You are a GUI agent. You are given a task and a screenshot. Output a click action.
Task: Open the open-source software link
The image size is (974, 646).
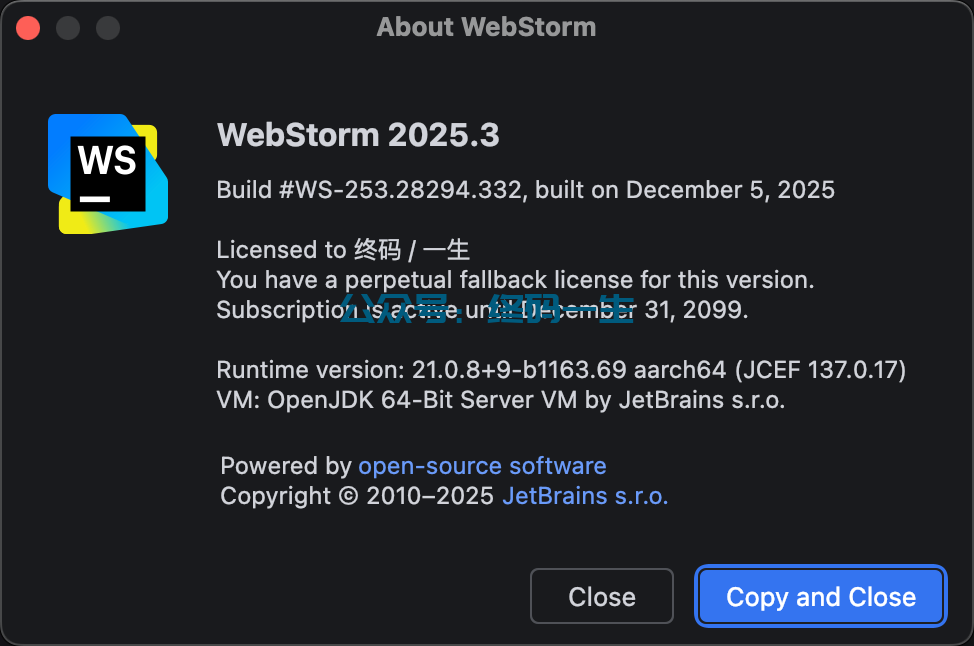click(482, 466)
